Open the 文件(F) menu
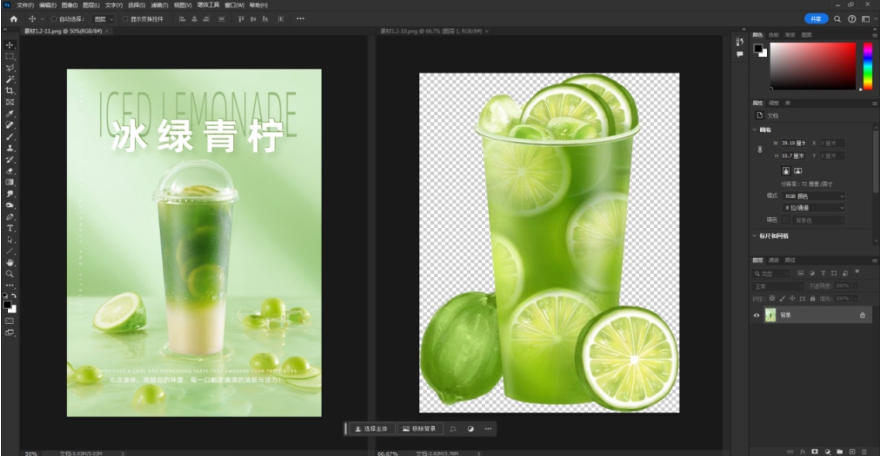This screenshot has height=457, width=880. click(x=25, y=4)
